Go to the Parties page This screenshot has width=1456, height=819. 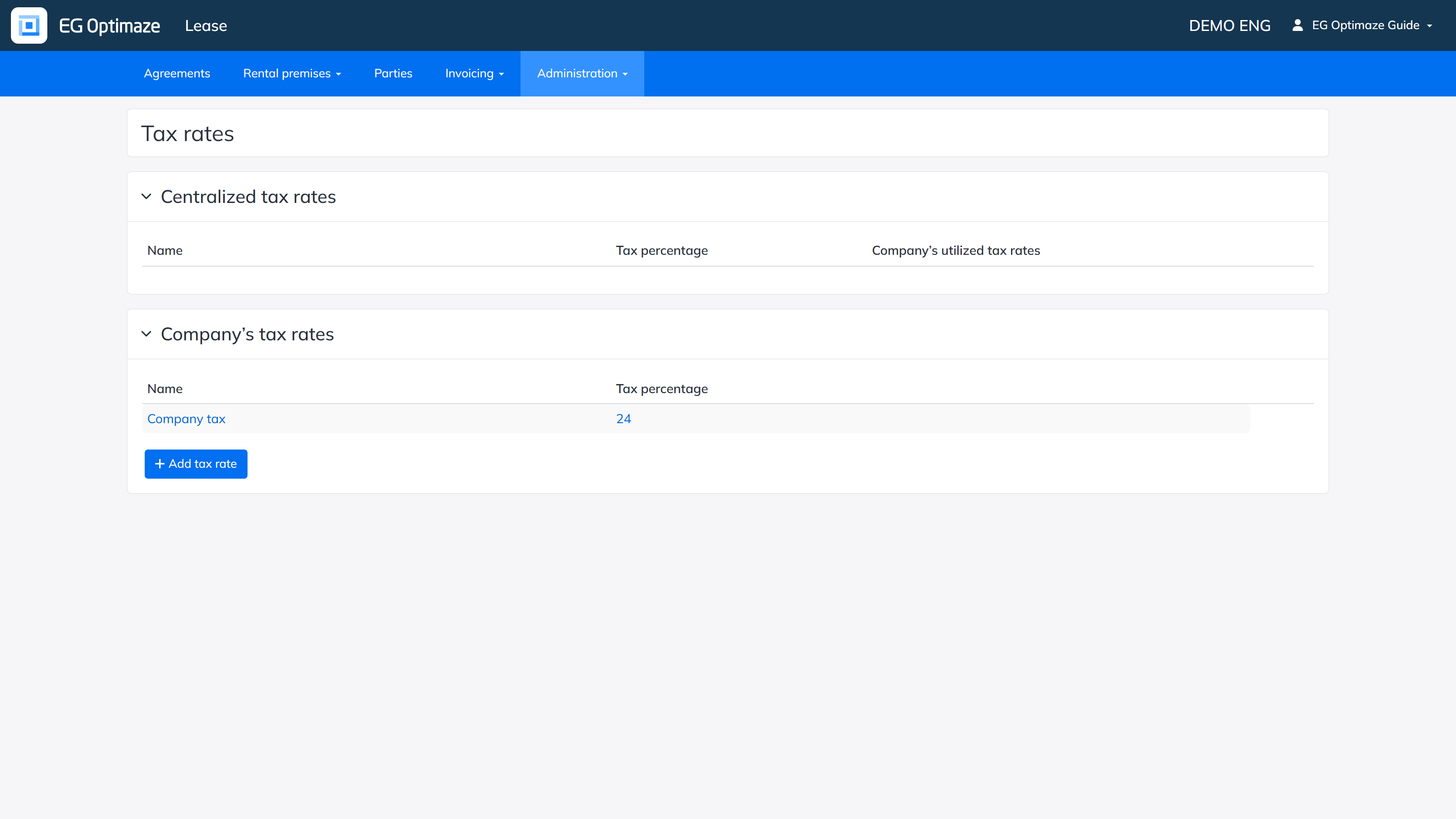(x=393, y=73)
